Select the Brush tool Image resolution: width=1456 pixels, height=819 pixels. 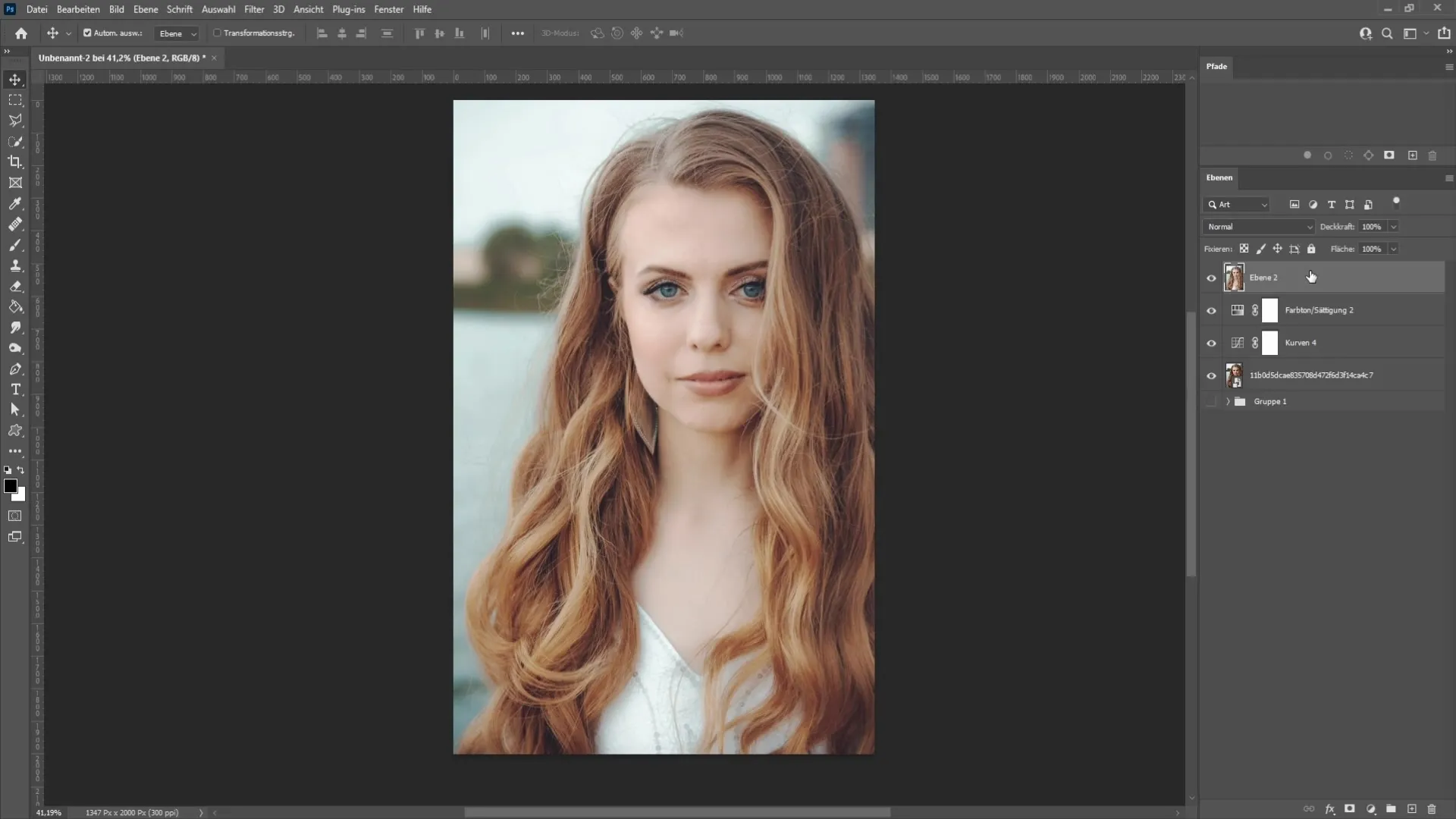pyautogui.click(x=15, y=245)
